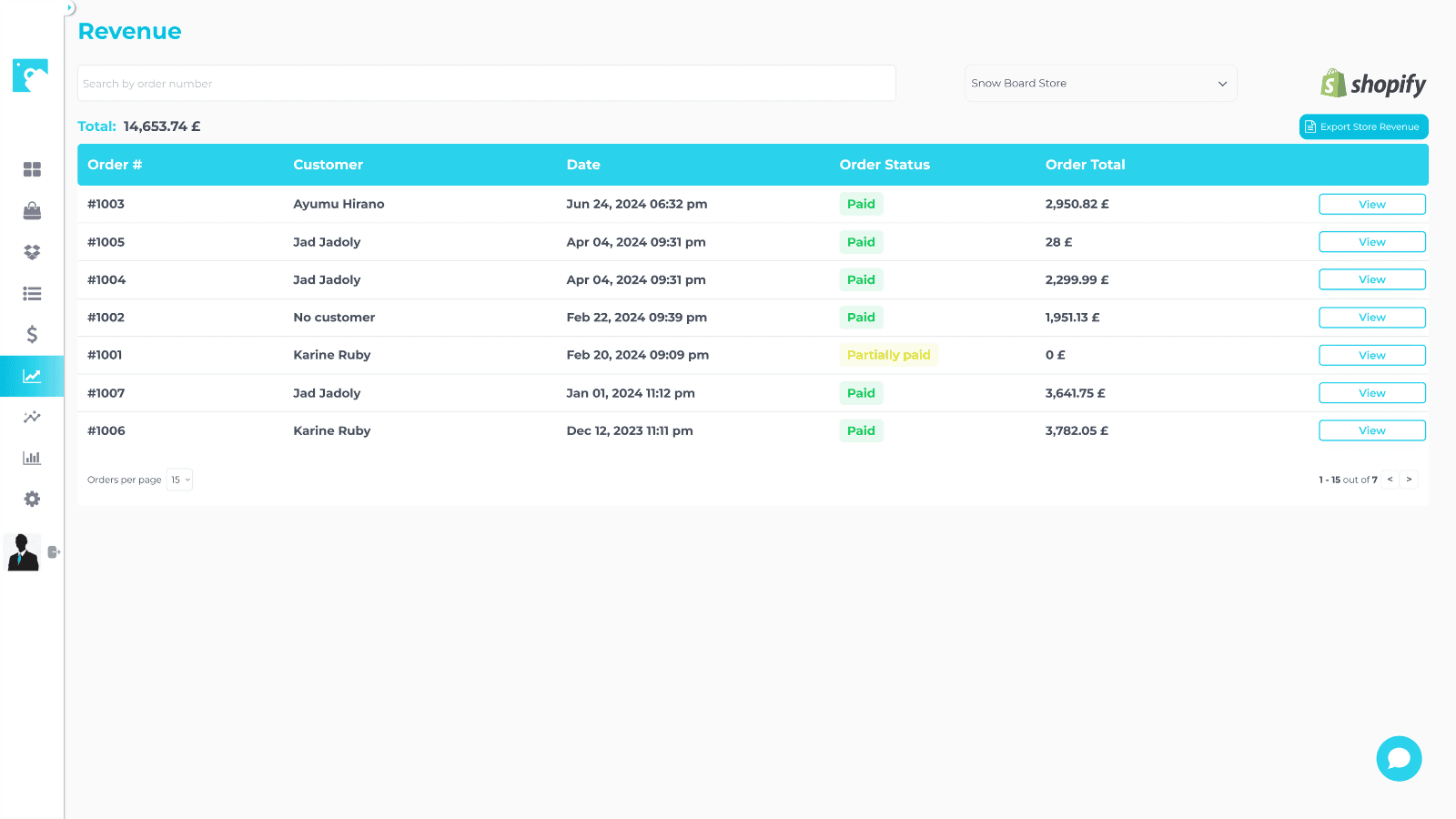
Task: Open settings gear icon in sidebar
Action: [32, 499]
